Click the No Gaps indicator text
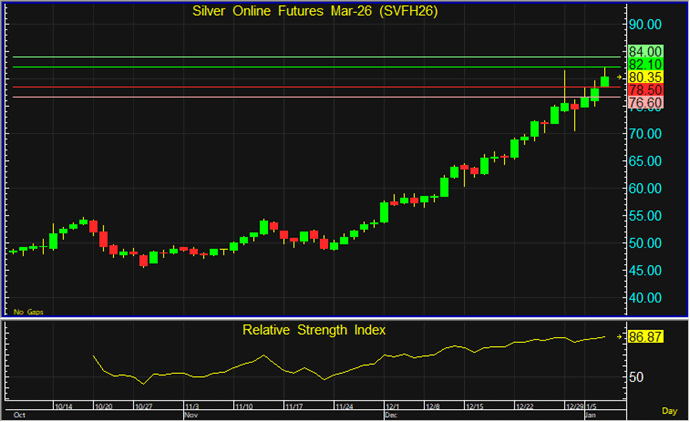This screenshot has height=422, width=690. 26,312
